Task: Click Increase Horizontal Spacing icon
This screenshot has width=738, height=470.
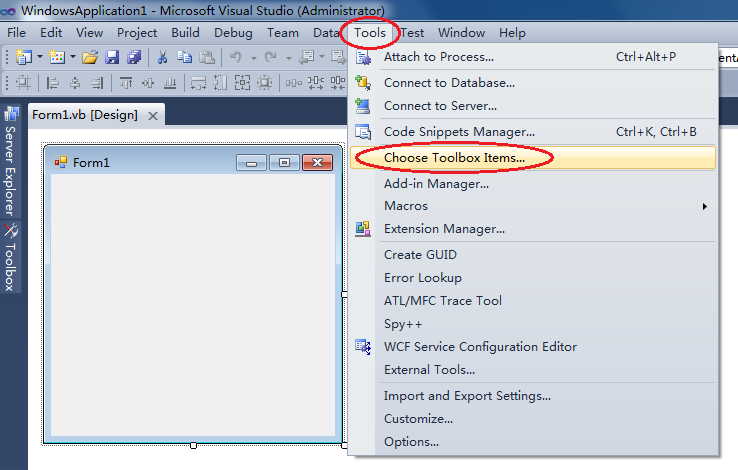Action: pyautogui.click(x=316, y=83)
